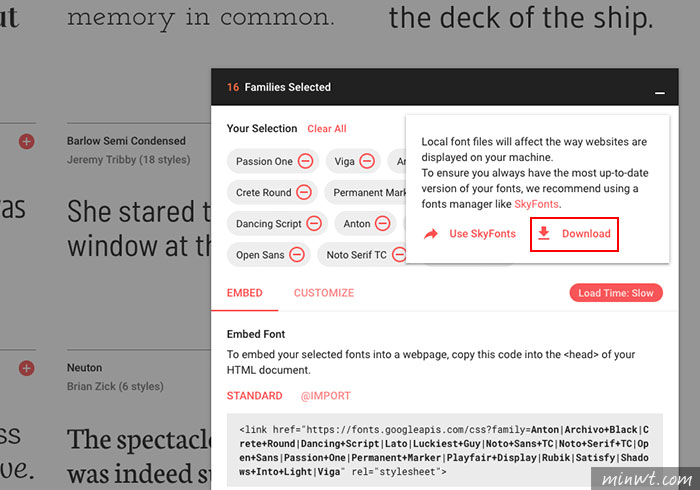Open the SkyFonts link in description
700x490 pixels.
(536, 204)
